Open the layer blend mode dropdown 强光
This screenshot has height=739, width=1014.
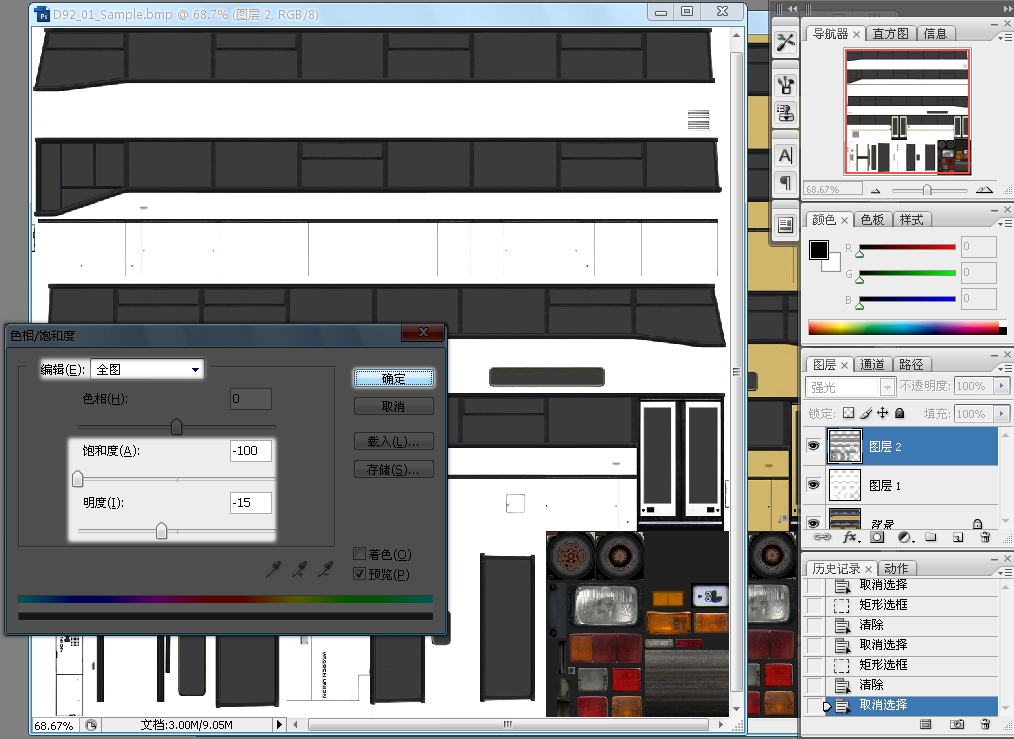tap(850, 386)
